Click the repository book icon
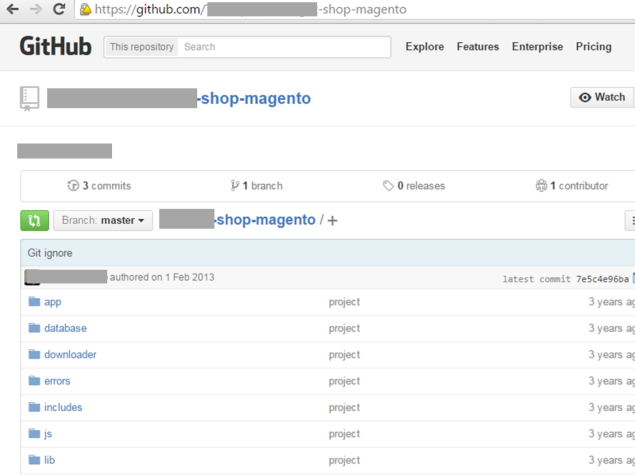Screen dimensions: 635x475 tap(29, 98)
